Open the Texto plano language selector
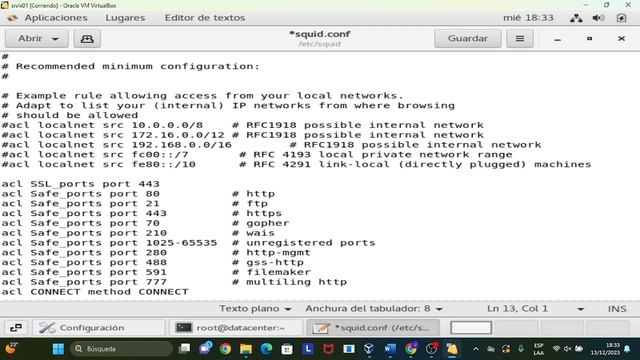Screen dimensions: 640x360 pyautogui.click(x=255, y=309)
